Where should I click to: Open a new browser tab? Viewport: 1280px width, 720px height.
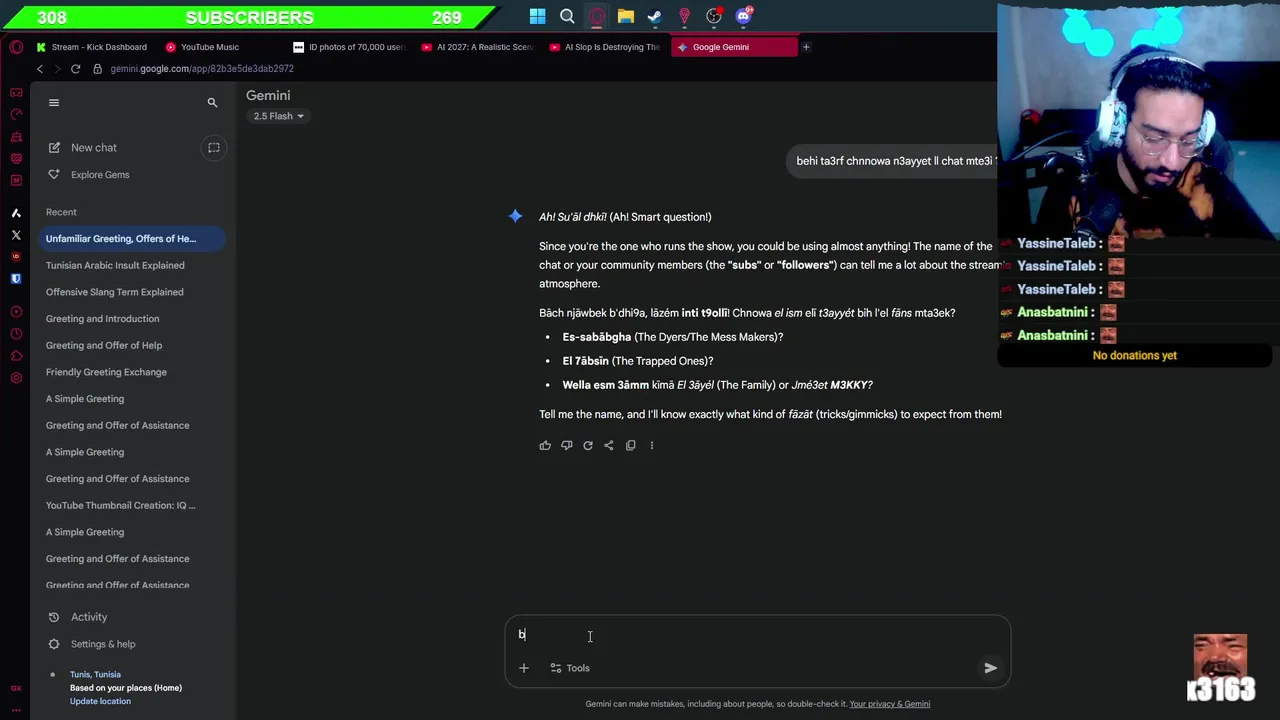click(x=806, y=47)
